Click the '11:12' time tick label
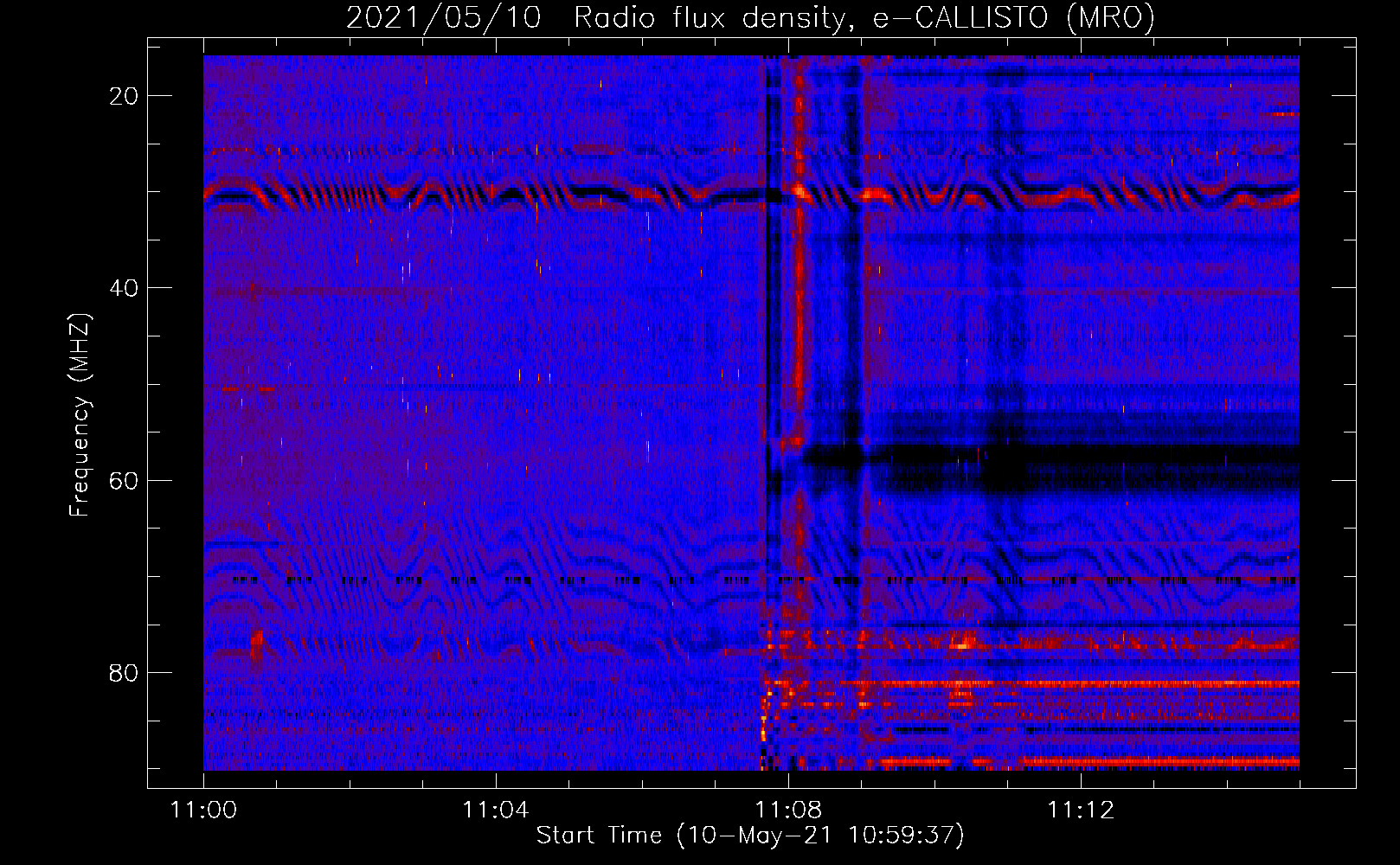The image size is (1400, 865). tap(1080, 811)
